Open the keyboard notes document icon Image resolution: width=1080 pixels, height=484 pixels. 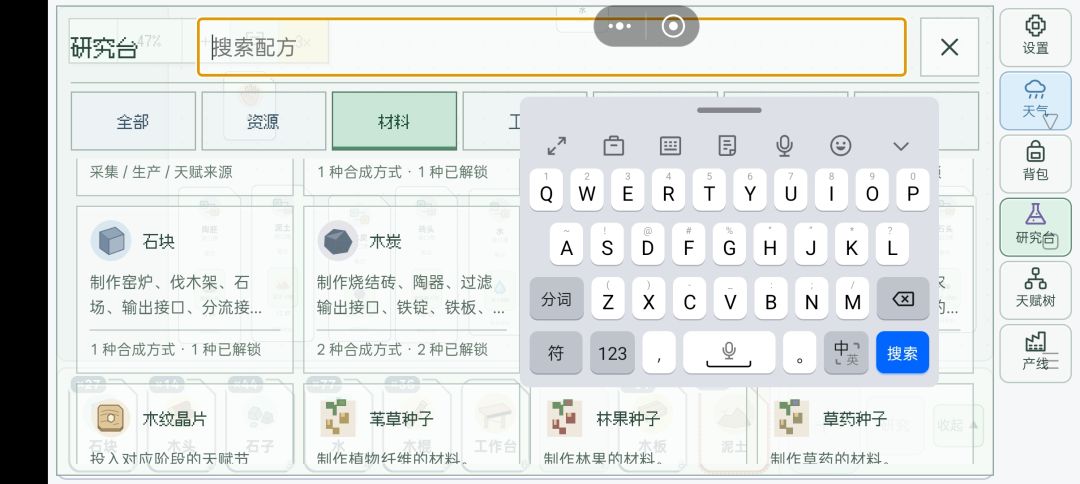727,145
